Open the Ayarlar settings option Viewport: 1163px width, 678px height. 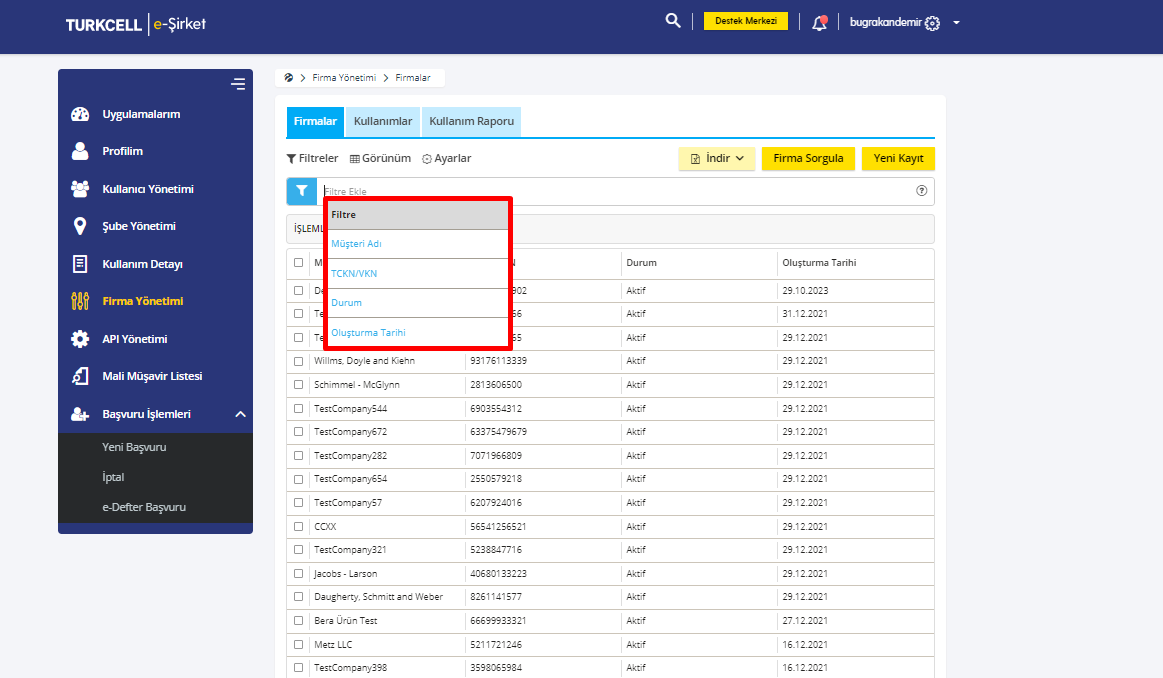pyautogui.click(x=447, y=158)
